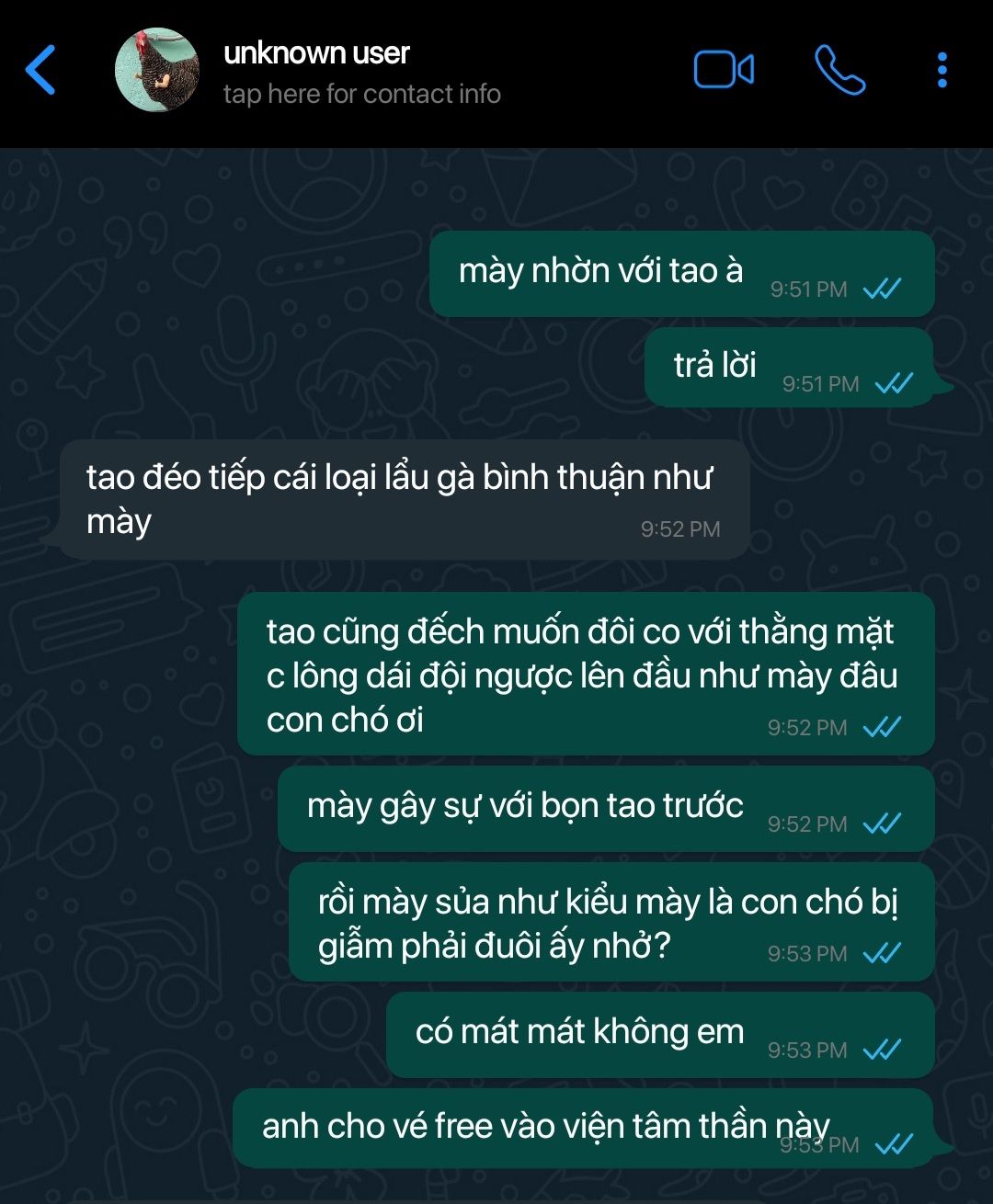Screen dimensions: 993x1204
Task: Select received message about 'lẩu gà bình thuận'
Action: (x=404, y=499)
